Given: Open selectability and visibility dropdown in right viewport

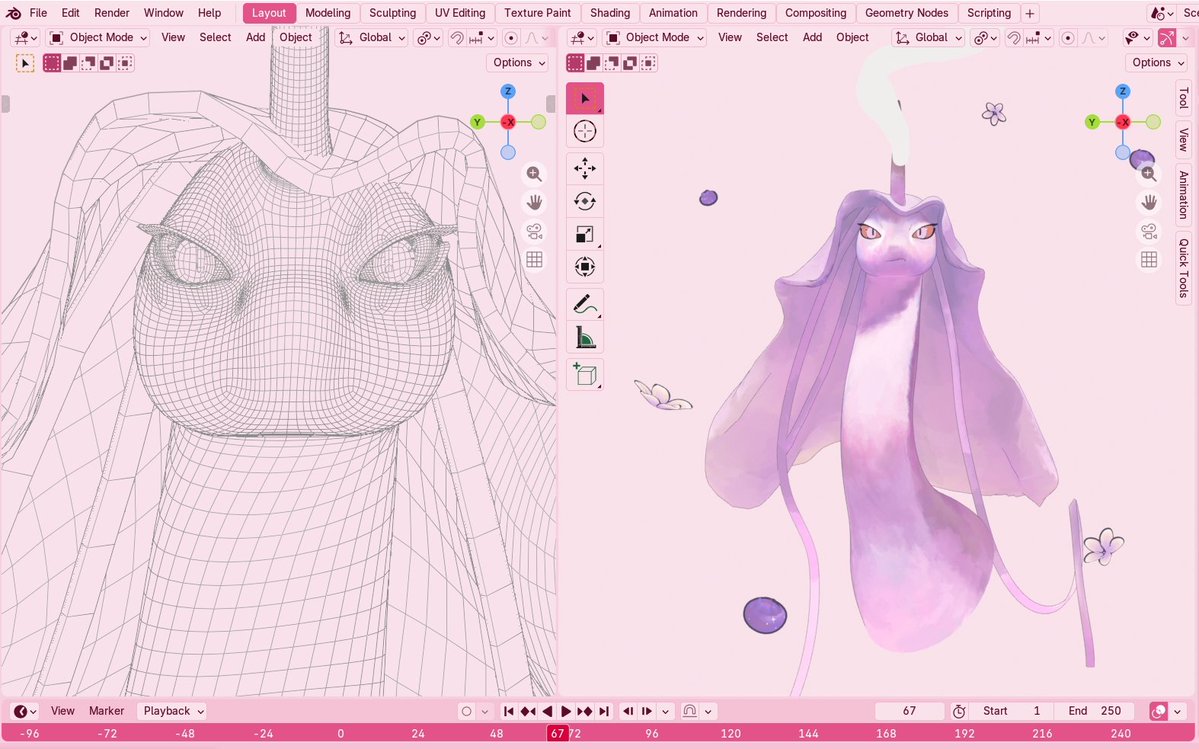Looking at the screenshot, I should 1136,37.
